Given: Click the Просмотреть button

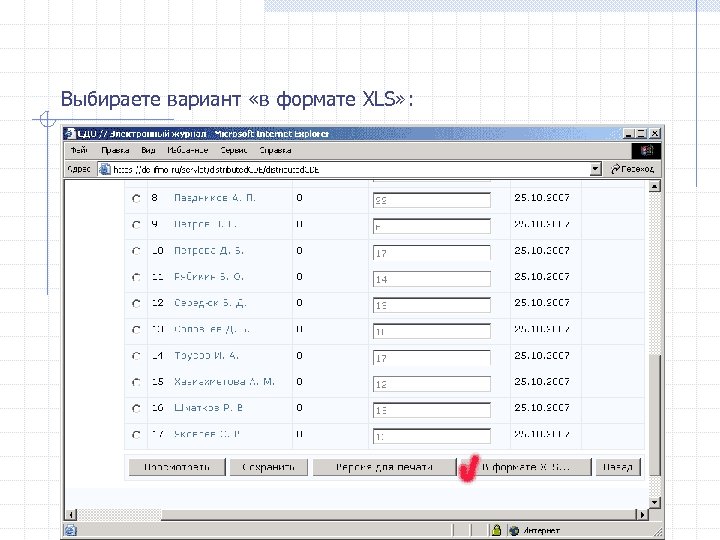Looking at the screenshot, I should pos(177,467).
